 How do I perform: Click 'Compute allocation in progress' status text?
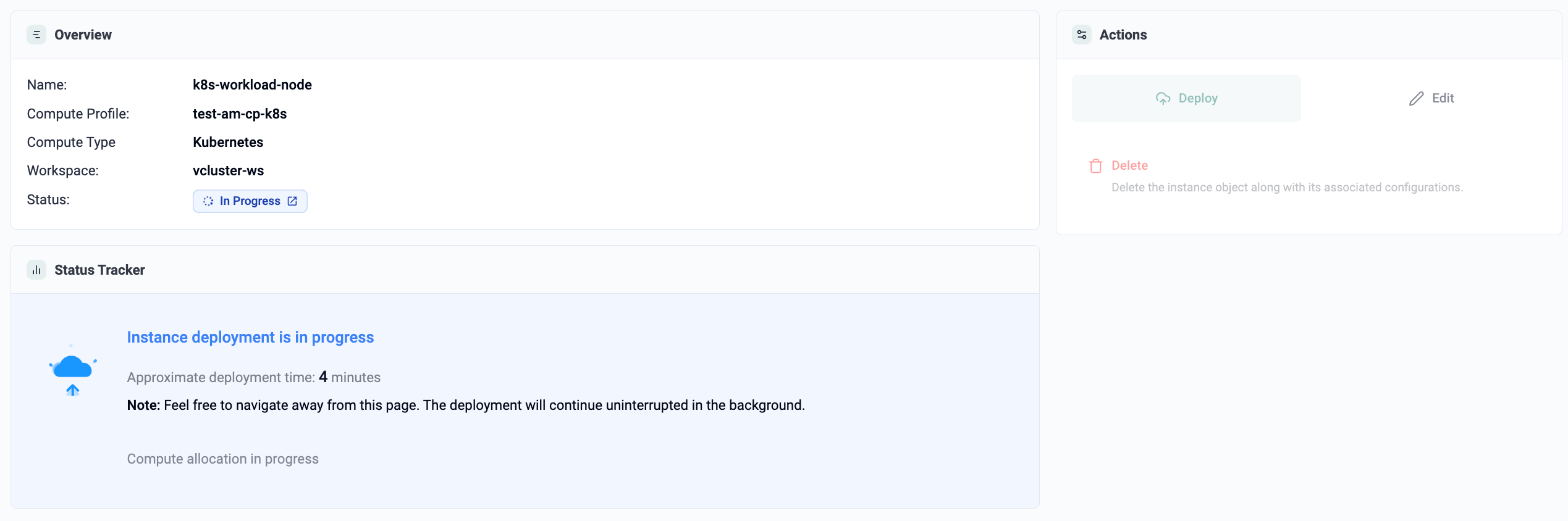223,459
